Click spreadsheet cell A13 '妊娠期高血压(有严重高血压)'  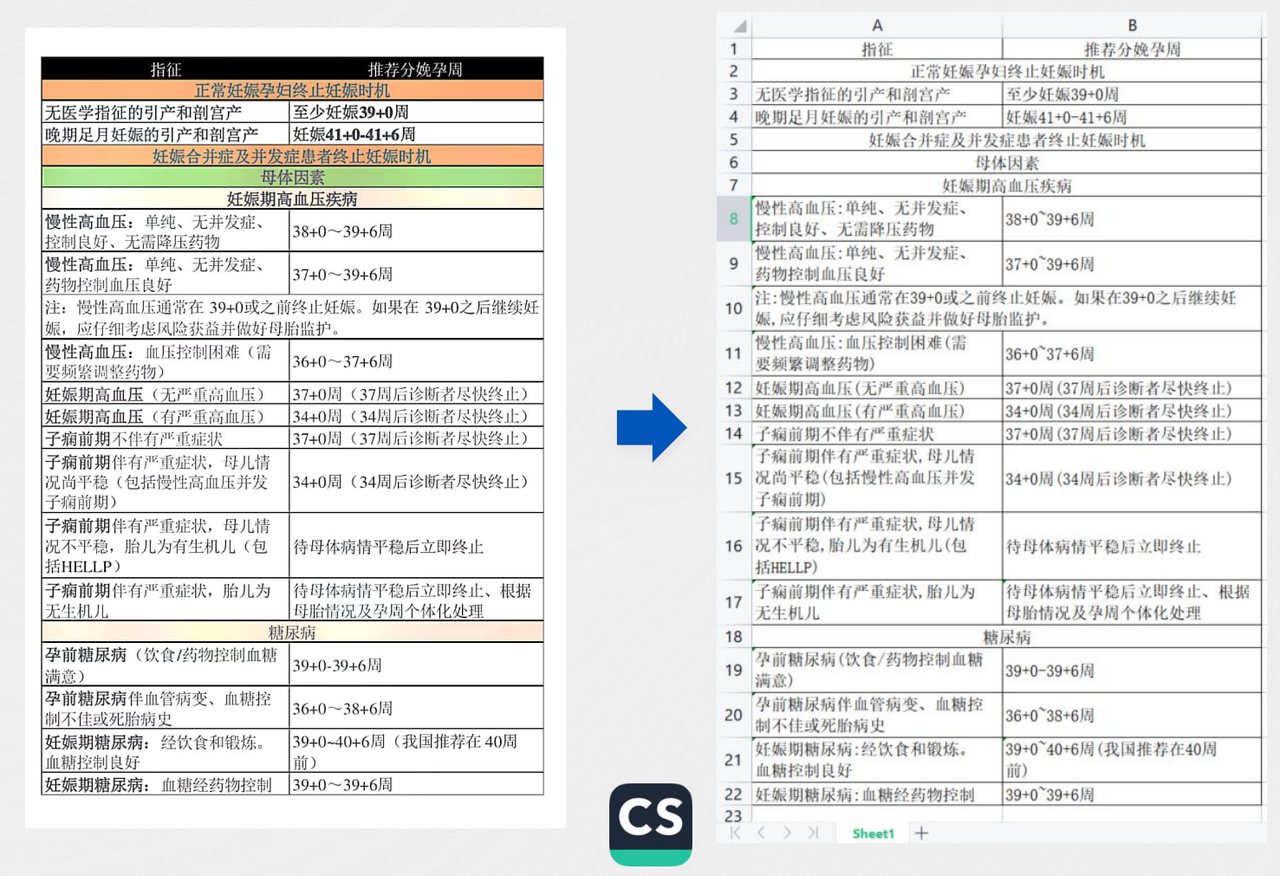pyautogui.click(x=877, y=411)
